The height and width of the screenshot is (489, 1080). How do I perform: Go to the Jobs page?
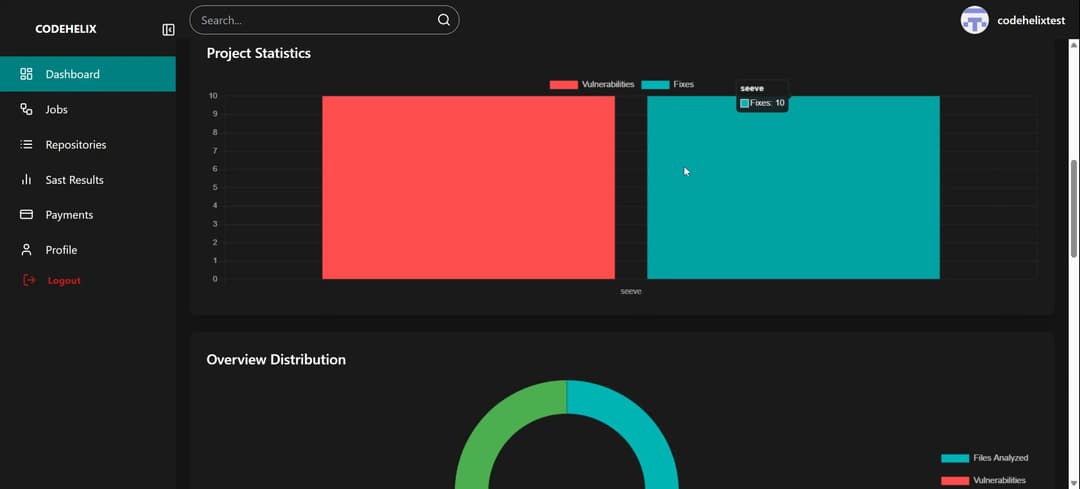[87, 109]
